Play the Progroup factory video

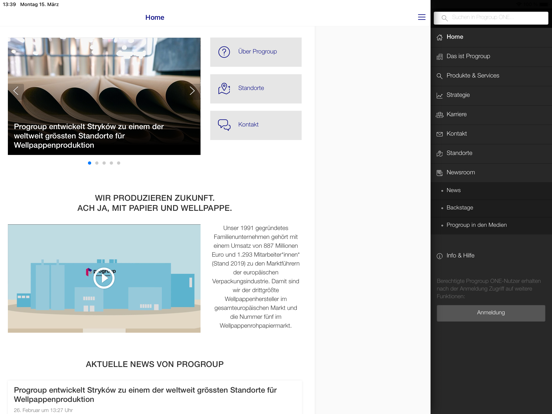pyautogui.click(x=104, y=278)
